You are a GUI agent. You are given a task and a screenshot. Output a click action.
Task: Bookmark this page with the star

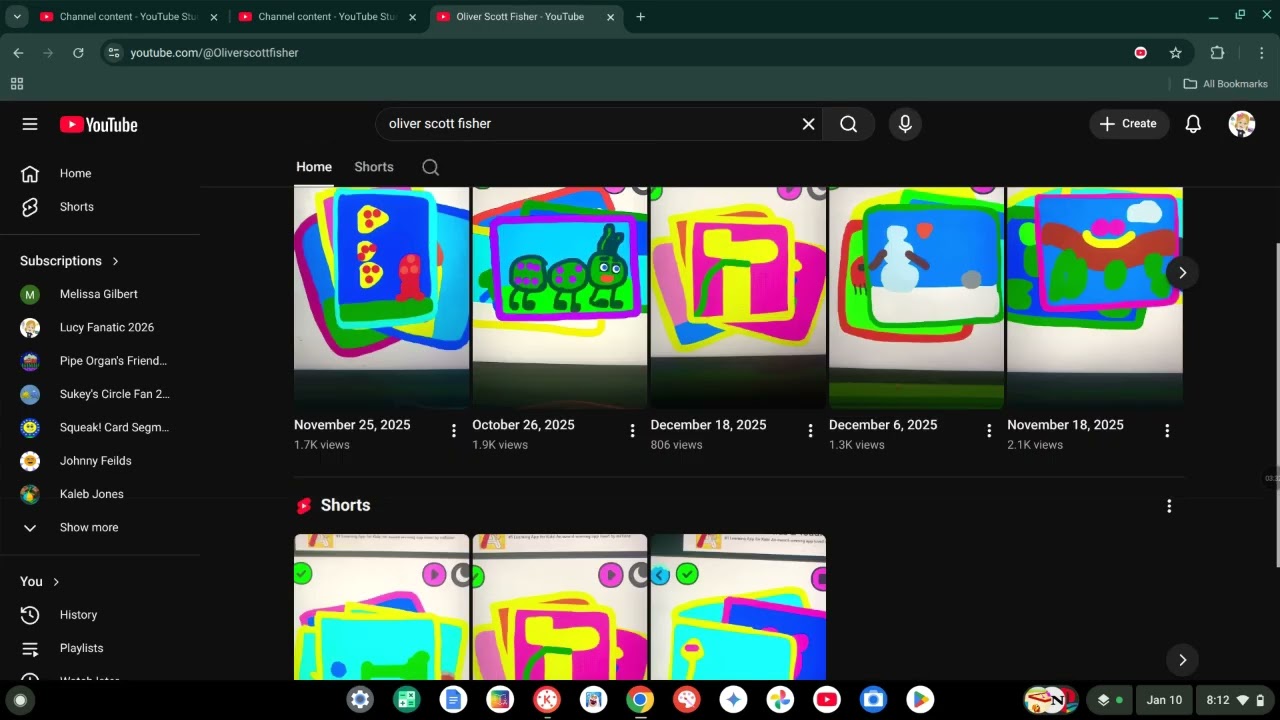coord(1176,53)
